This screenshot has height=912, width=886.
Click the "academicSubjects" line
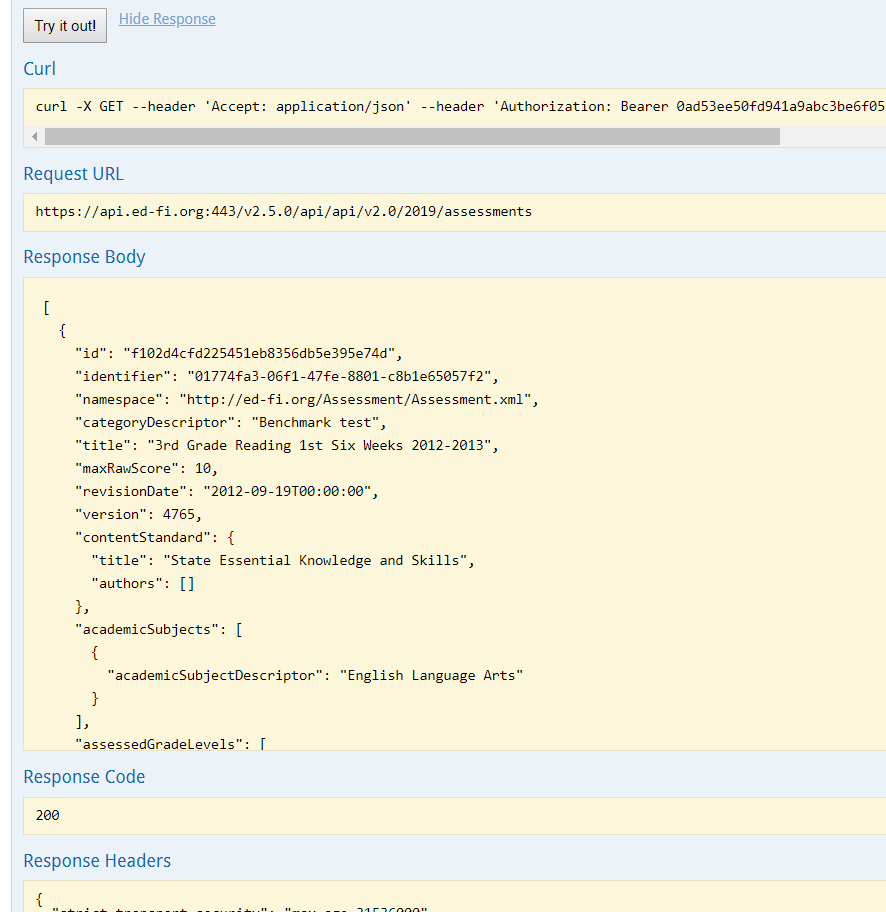click(x=159, y=629)
